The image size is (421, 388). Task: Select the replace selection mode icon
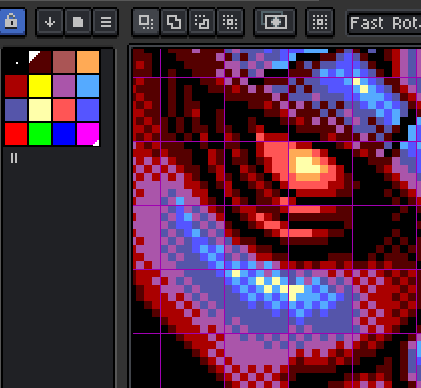click(146, 22)
